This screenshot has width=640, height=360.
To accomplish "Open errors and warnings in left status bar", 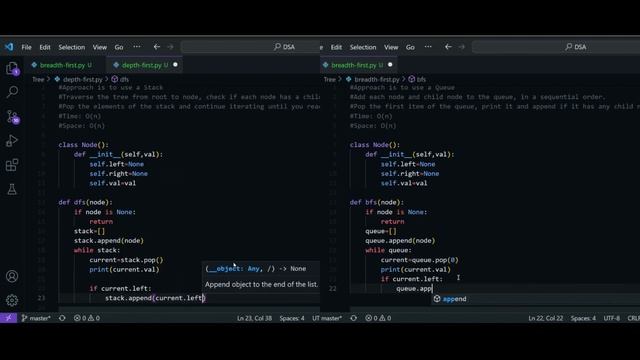I will click(87, 318).
